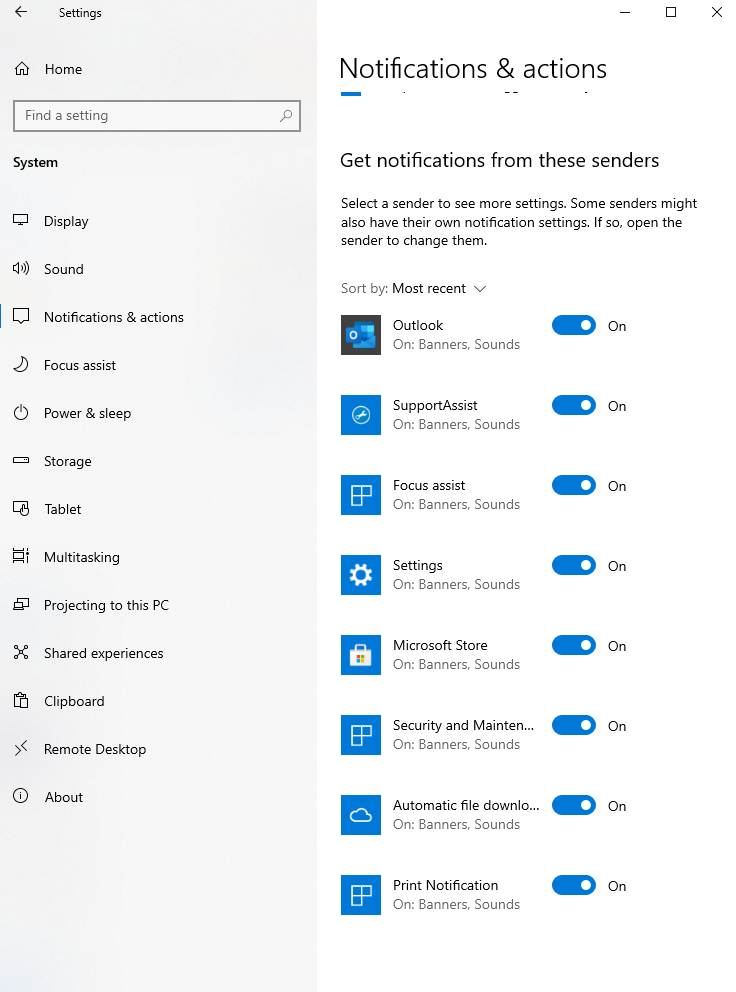The width and height of the screenshot is (736, 992).
Task: Click the back arrow icon in Settings
Action: 21,11
